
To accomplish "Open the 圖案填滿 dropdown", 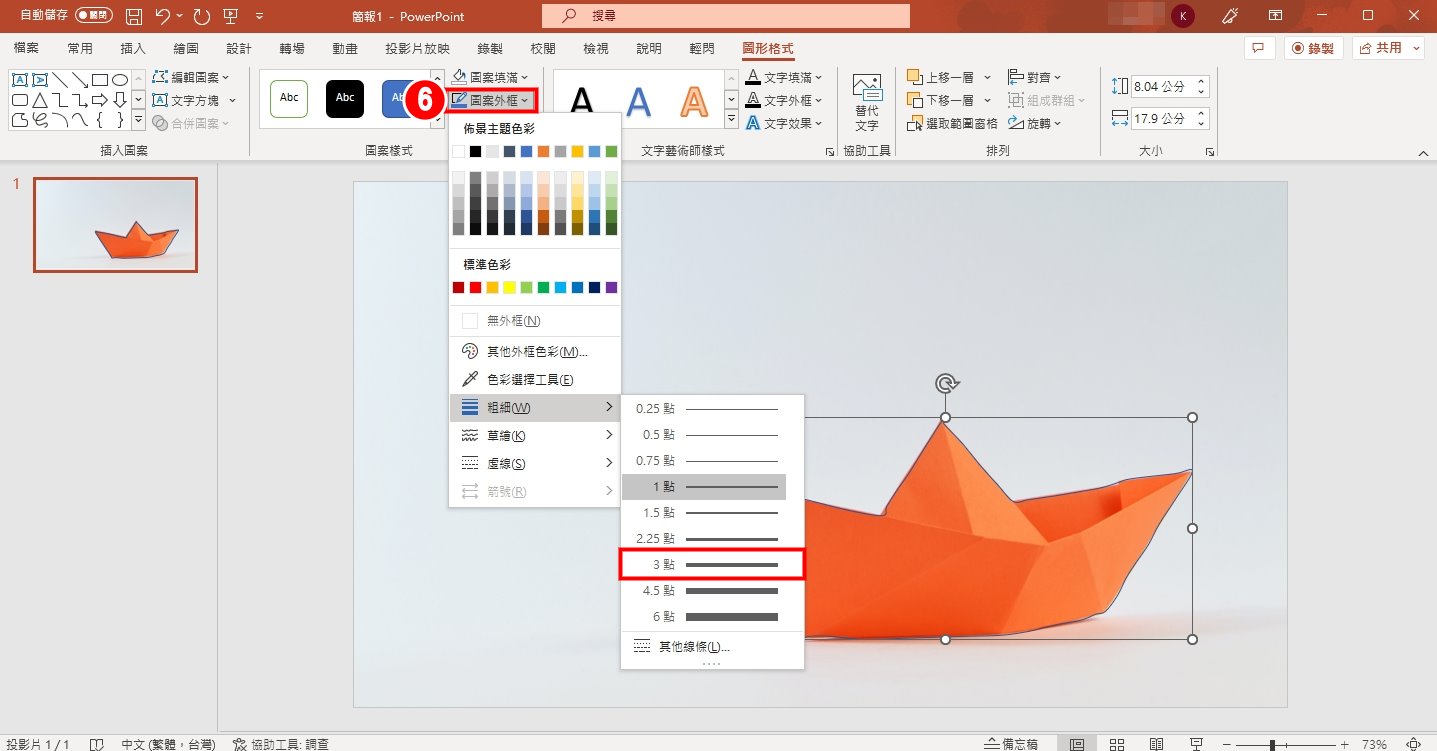I will tap(489, 77).
